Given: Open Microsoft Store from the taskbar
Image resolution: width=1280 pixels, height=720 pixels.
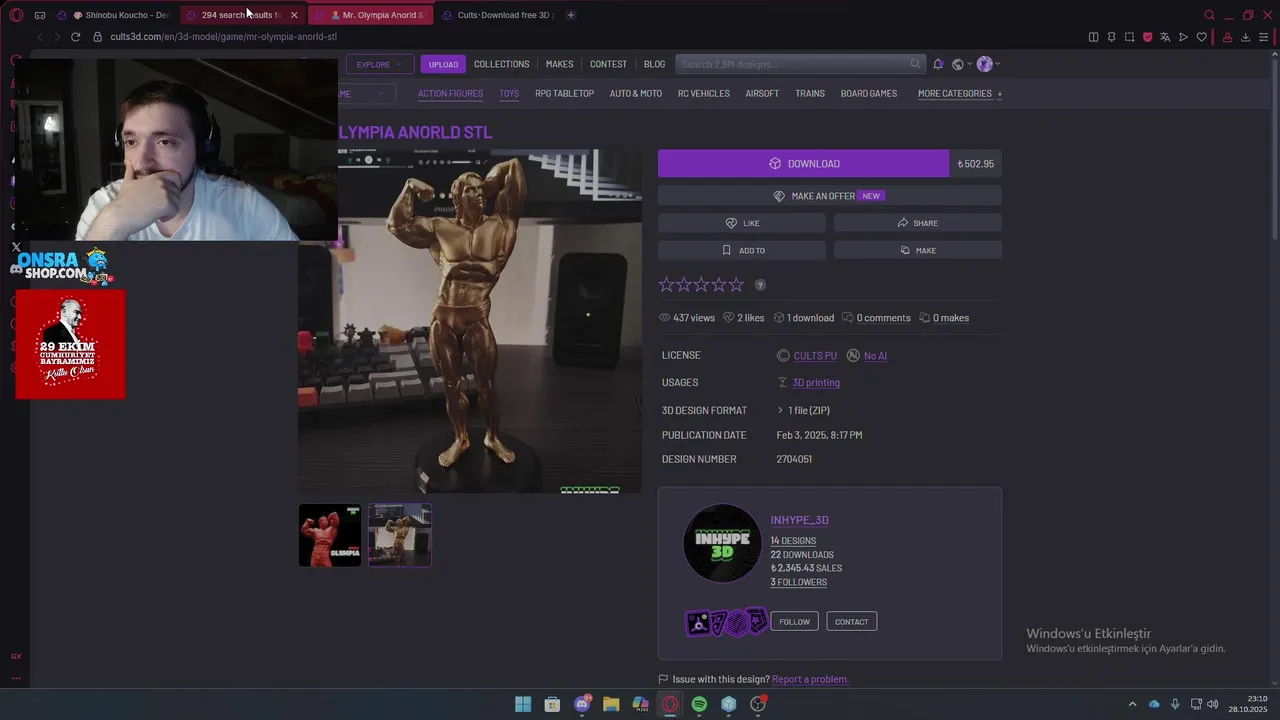Looking at the screenshot, I should [x=552, y=704].
